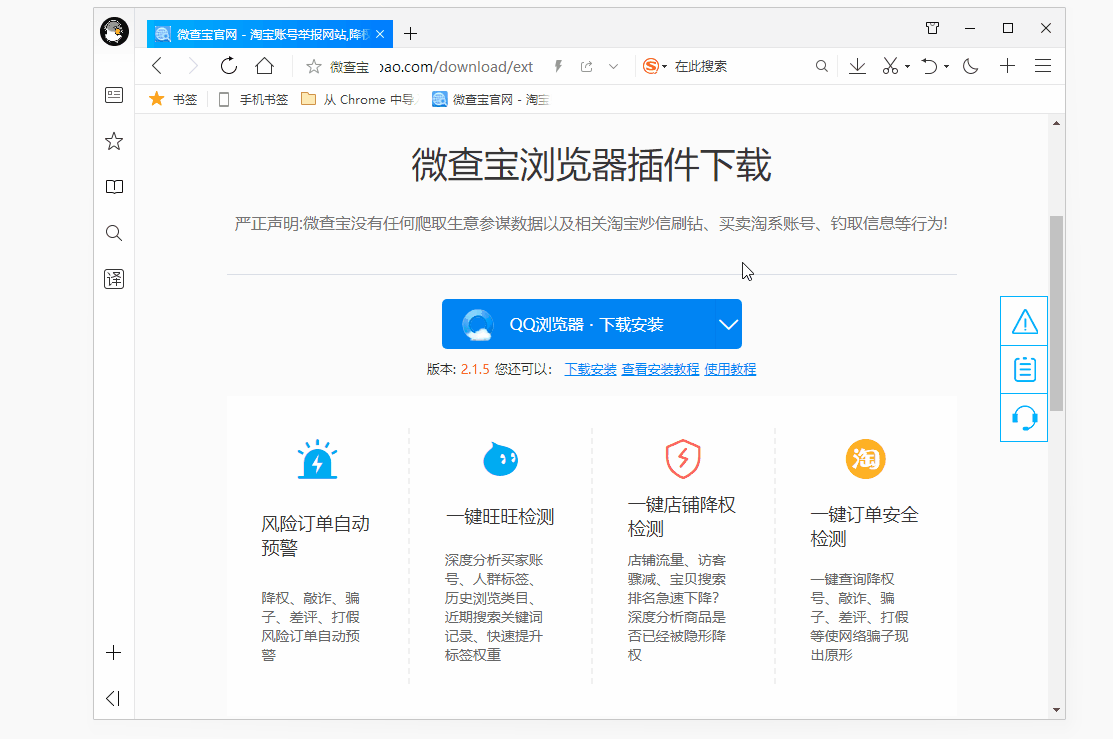The height and width of the screenshot is (739, 1113).
Task: Open a new tab with plus button
Action: (x=410, y=33)
